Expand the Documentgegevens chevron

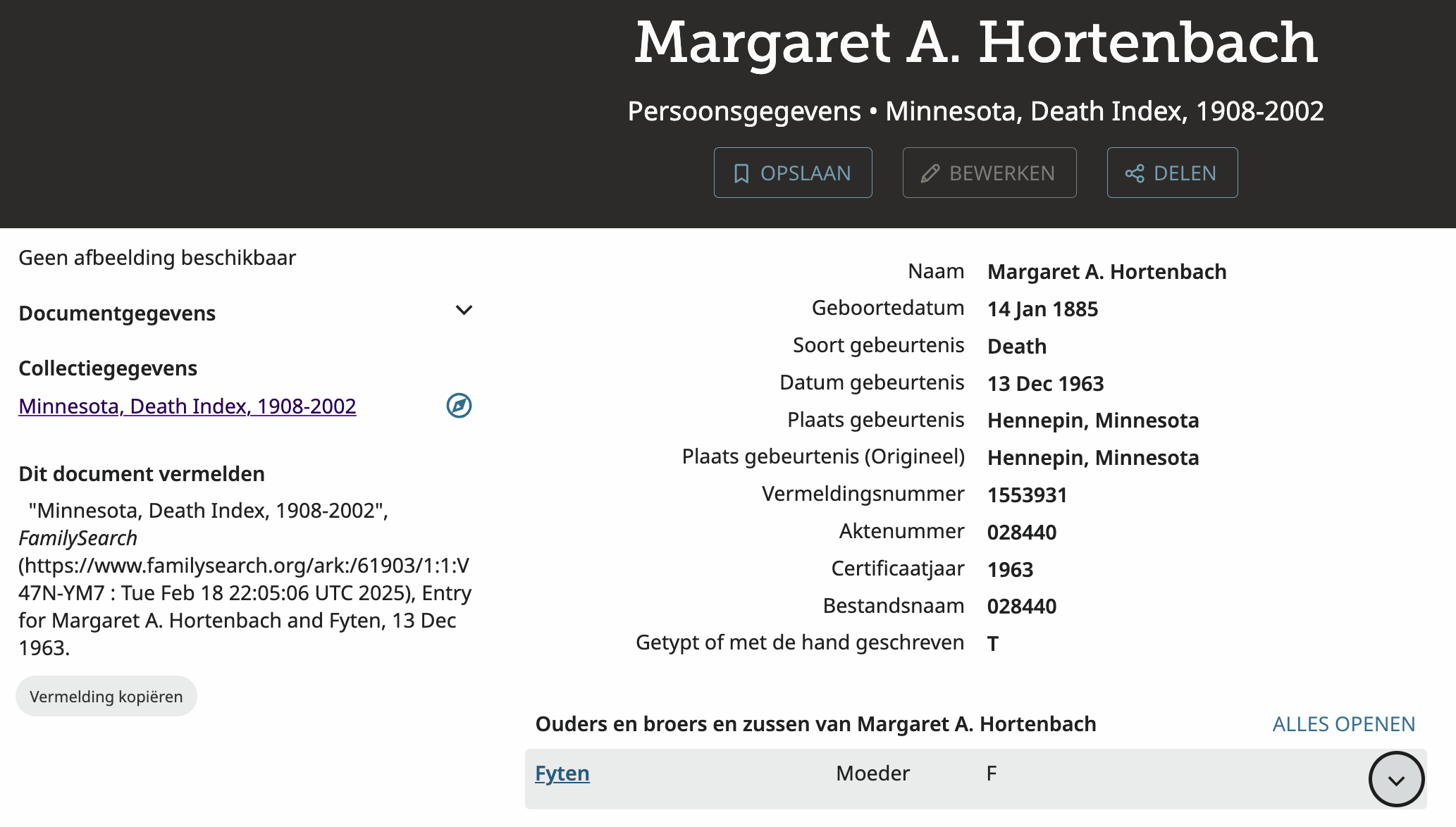[464, 310]
